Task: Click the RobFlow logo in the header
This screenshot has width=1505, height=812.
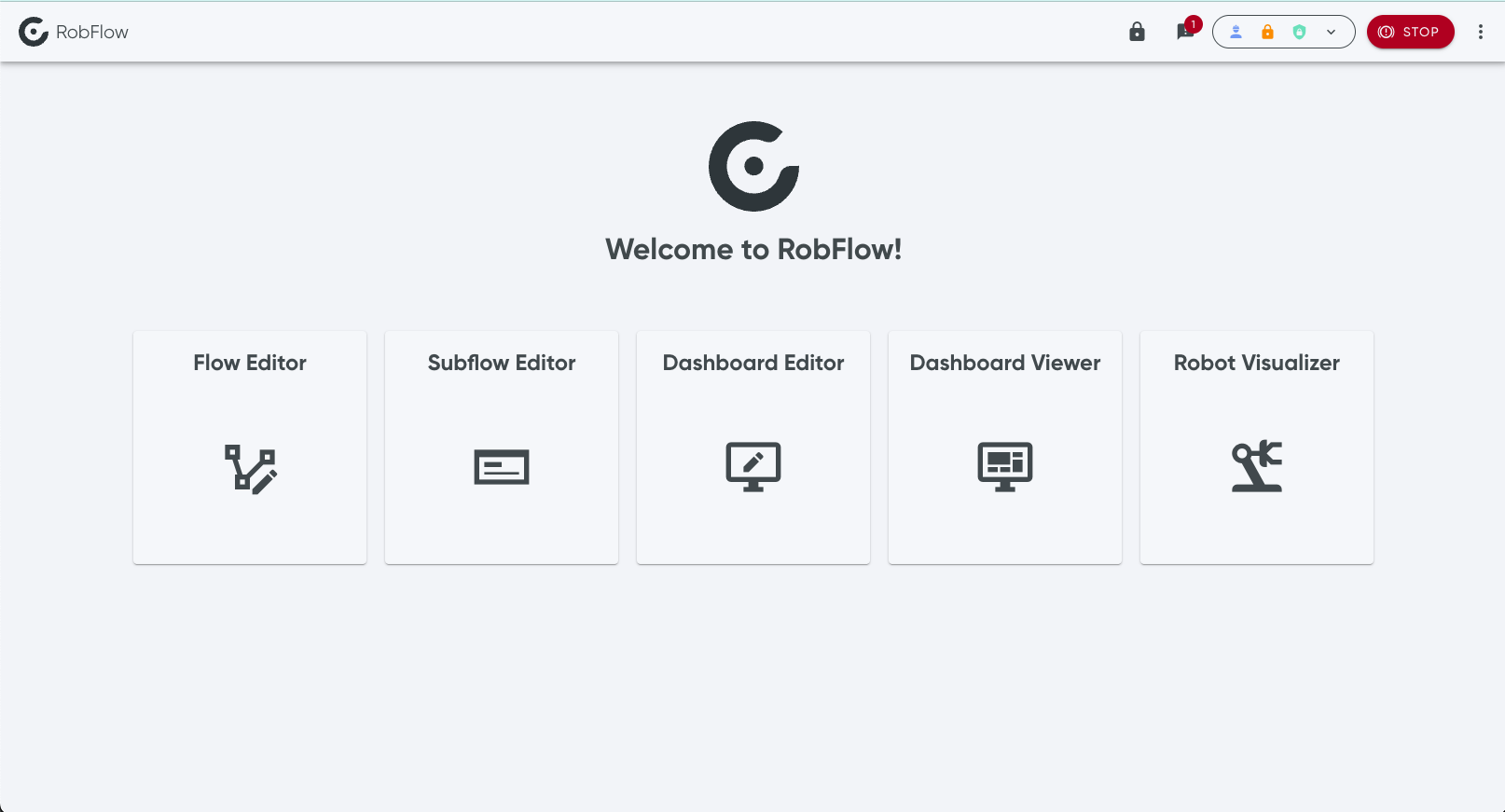Action: point(34,32)
